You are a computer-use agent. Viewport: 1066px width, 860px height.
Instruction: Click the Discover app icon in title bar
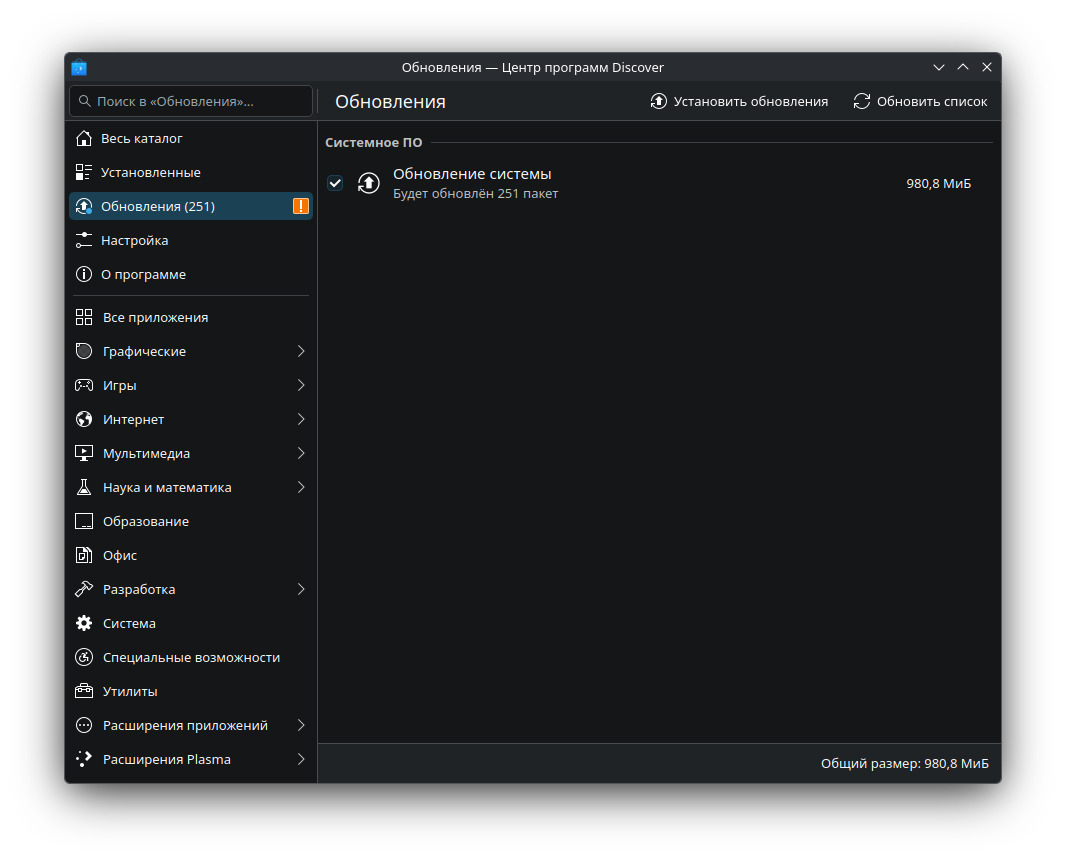(x=79, y=67)
